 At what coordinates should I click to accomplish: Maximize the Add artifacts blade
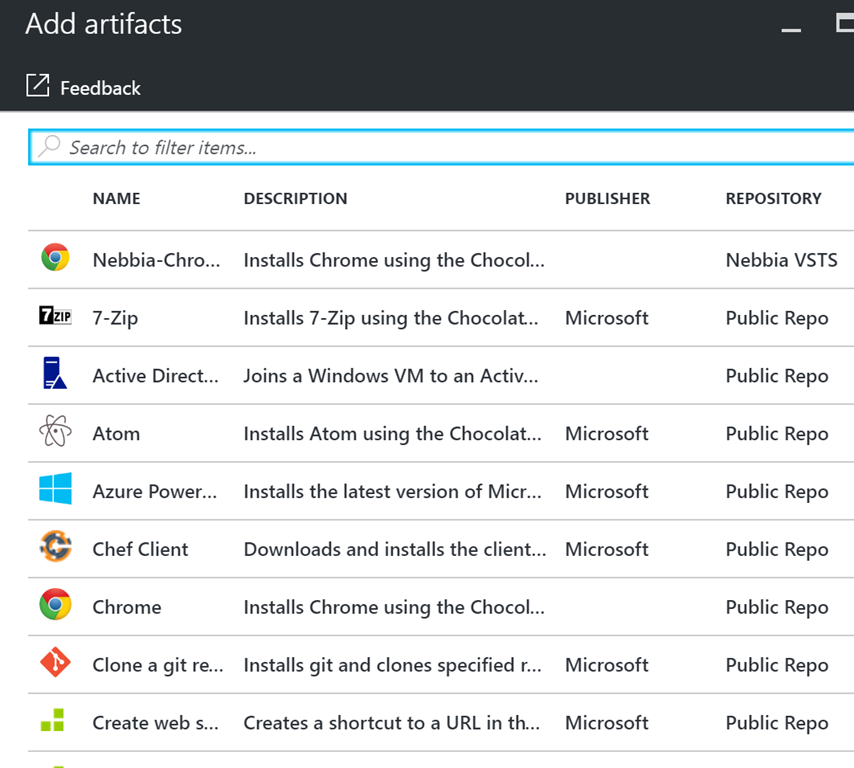(845, 23)
